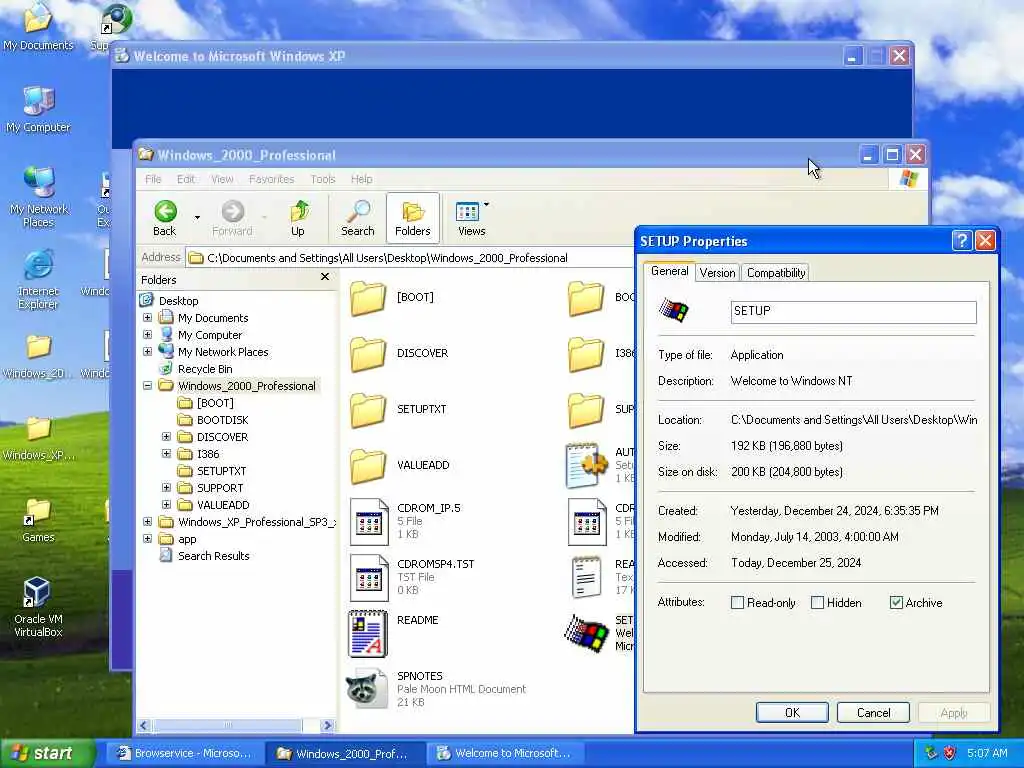The image size is (1024, 768).
Task: Open the Favorites menu
Action: pyautogui.click(x=272, y=179)
